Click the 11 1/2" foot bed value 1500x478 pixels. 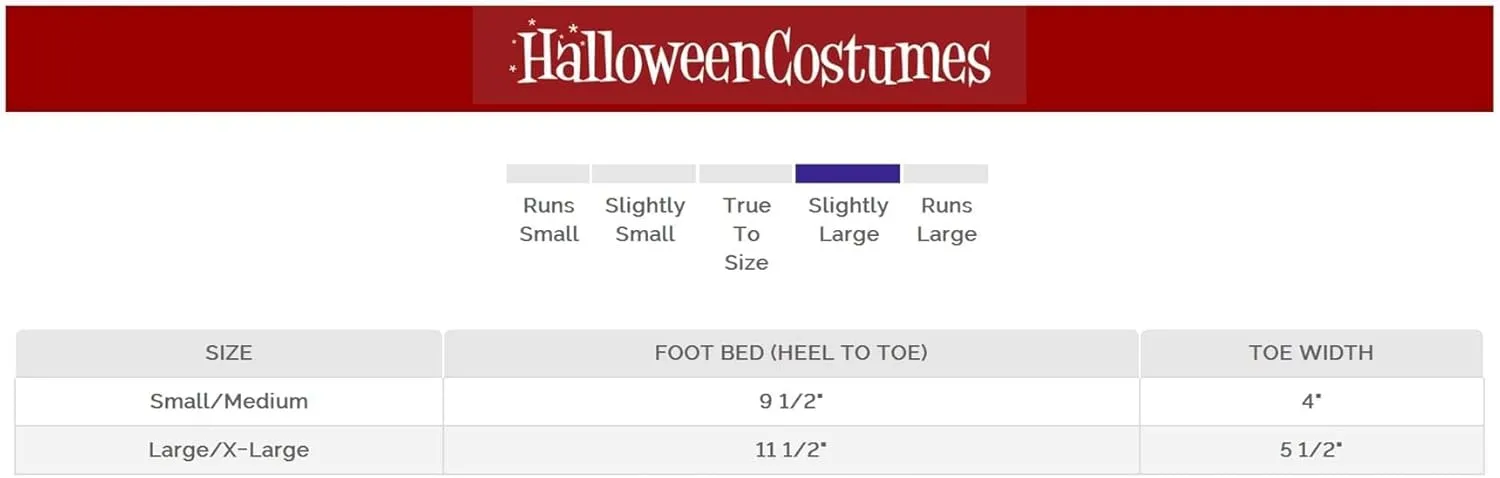pos(791,450)
